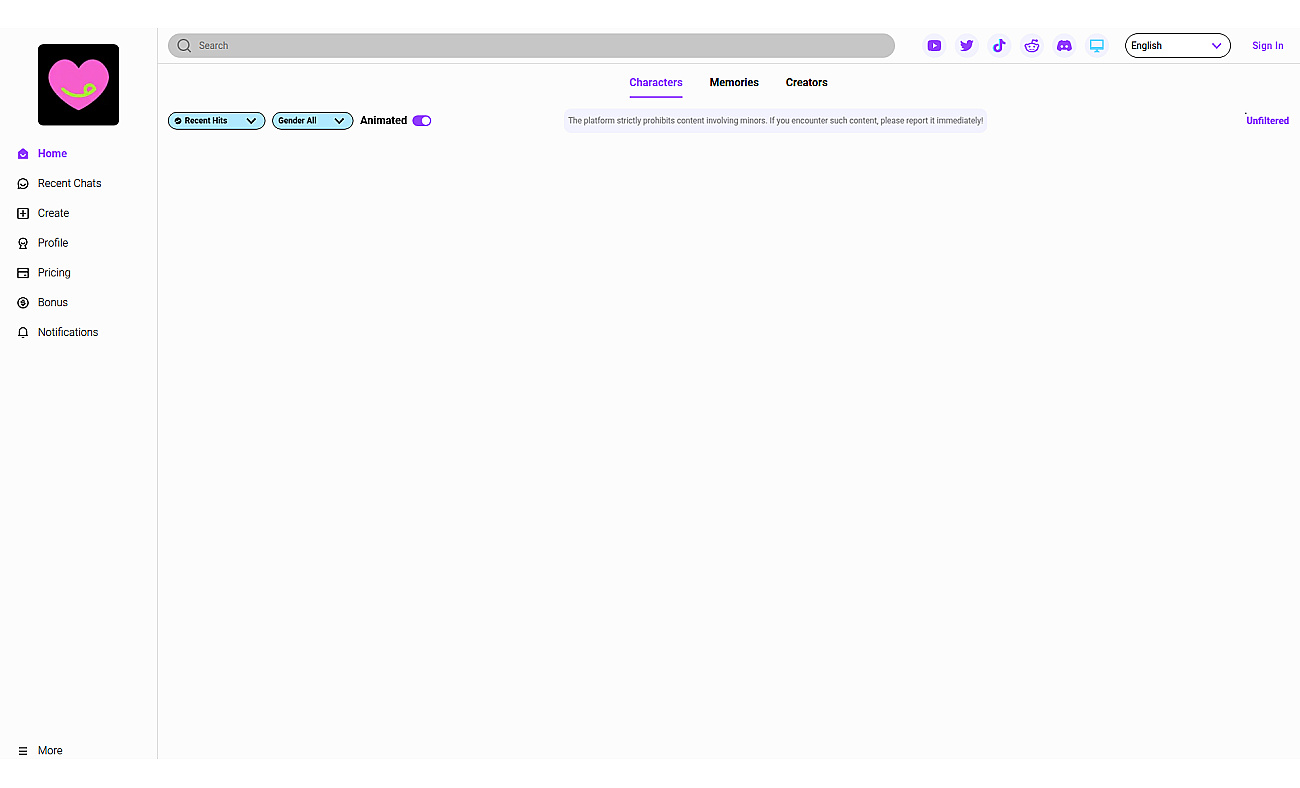Click the Unfiltered link
The image size is (1300, 788).
coord(1267,121)
